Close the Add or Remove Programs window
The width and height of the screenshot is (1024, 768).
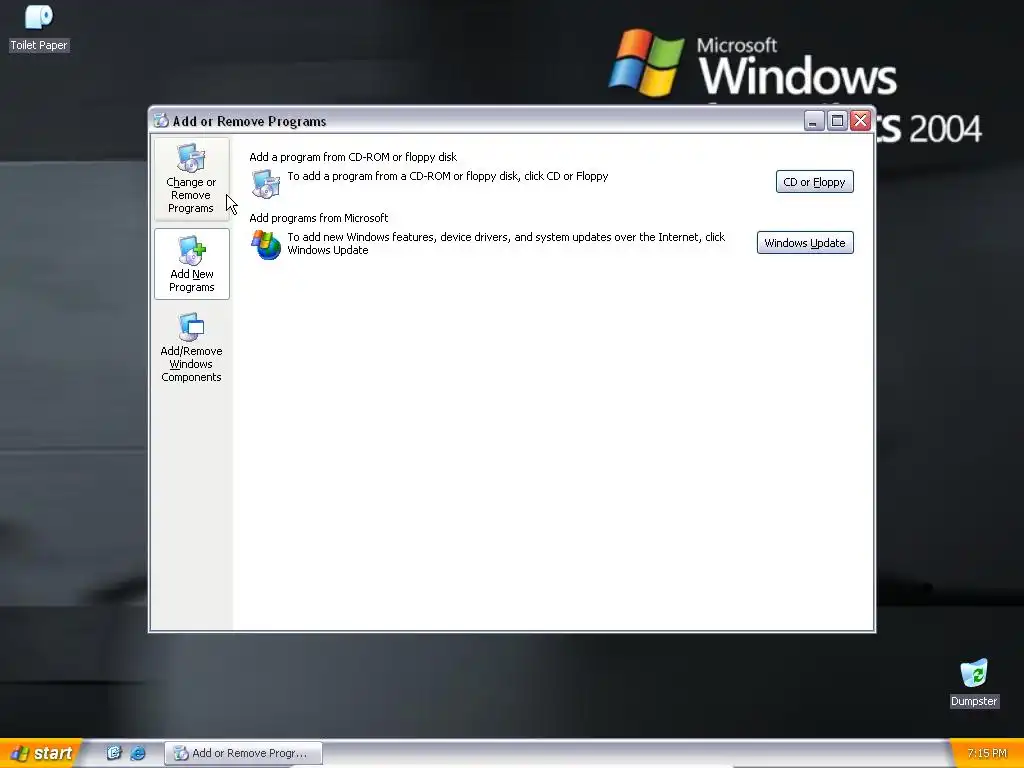pos(861,121)
